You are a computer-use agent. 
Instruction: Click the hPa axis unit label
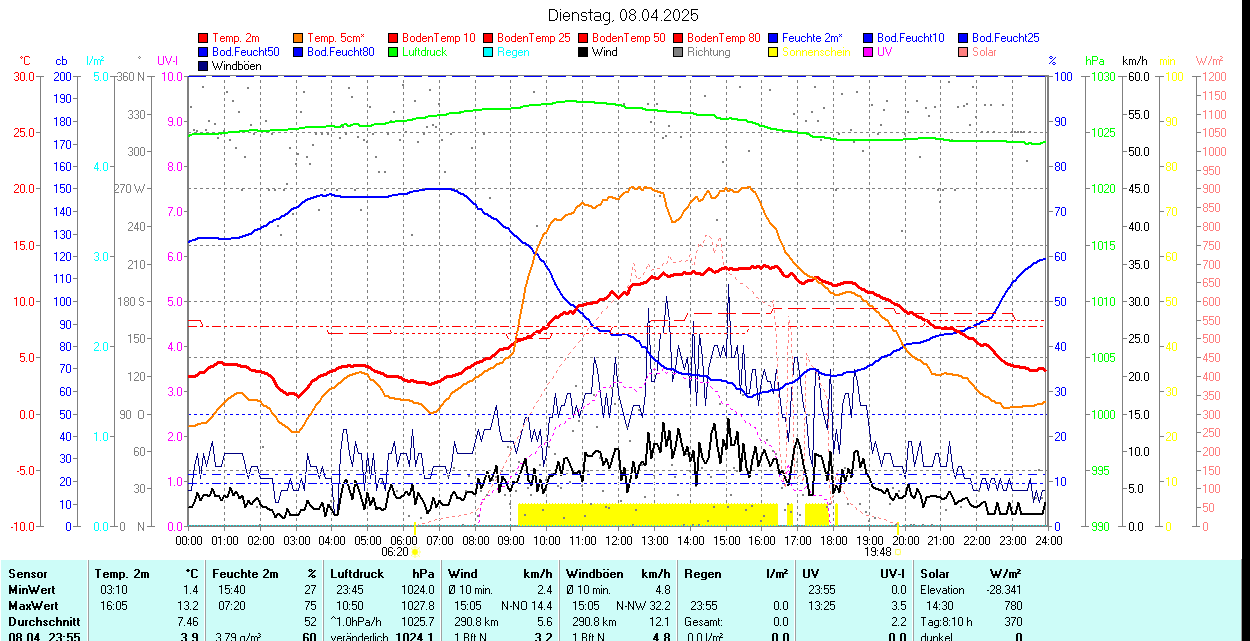coord(1096,62)
